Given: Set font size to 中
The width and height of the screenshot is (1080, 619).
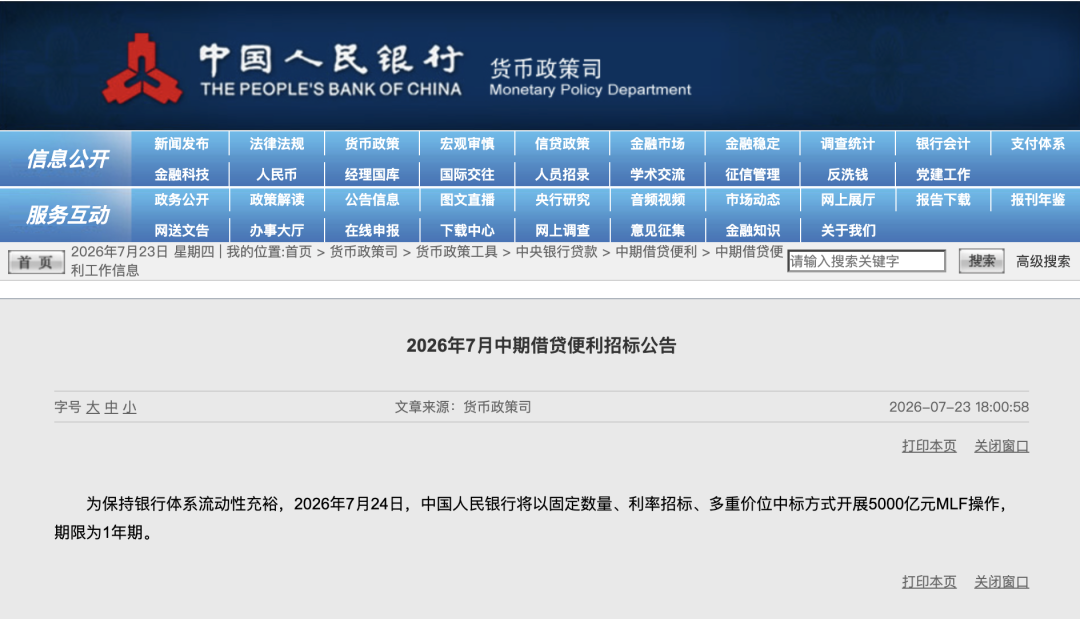Looking at the screenshot, I should pyautogui.click(x=111, y=408).
